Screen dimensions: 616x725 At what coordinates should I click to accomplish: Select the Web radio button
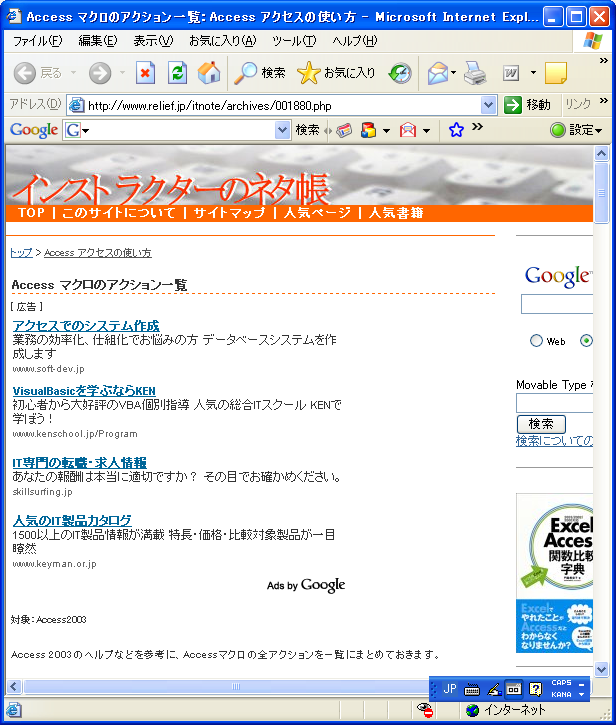coord(536,341)
